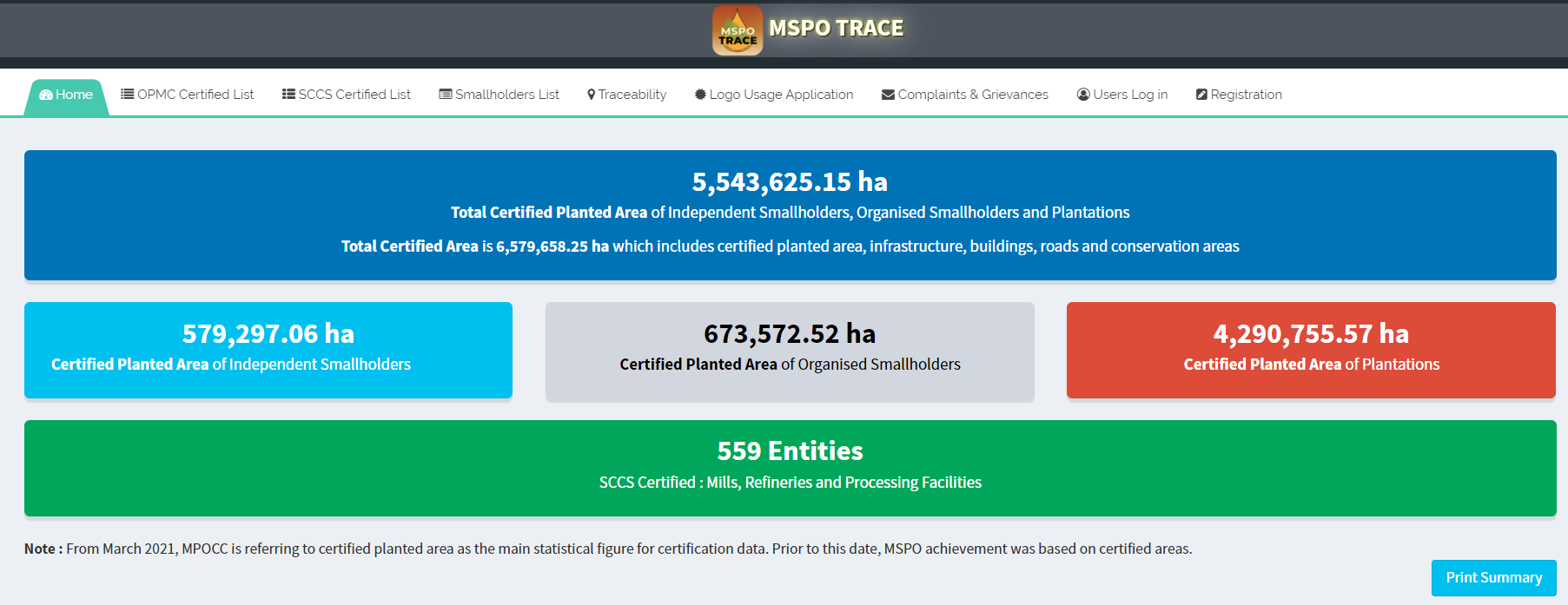This screenshot has height=605, width=1568.
Task: Click the MSPO TRACE header title
Action: point(837,29)
